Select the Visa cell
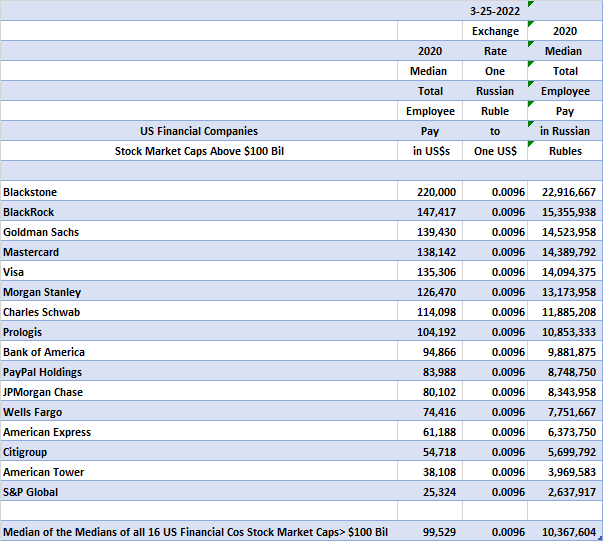 (199, 271)
